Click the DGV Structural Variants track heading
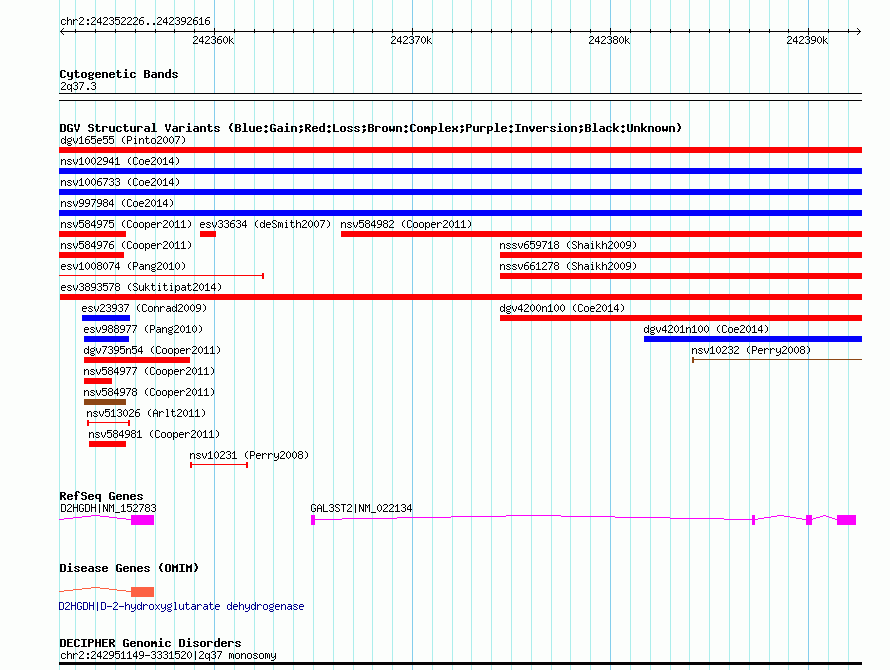Image resolution: width=890 pixels, height=670 pixels. click(371, 128)
